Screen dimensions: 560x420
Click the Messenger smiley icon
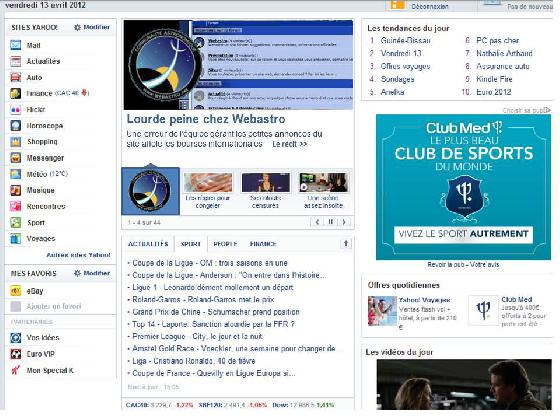tap(15, 158)
